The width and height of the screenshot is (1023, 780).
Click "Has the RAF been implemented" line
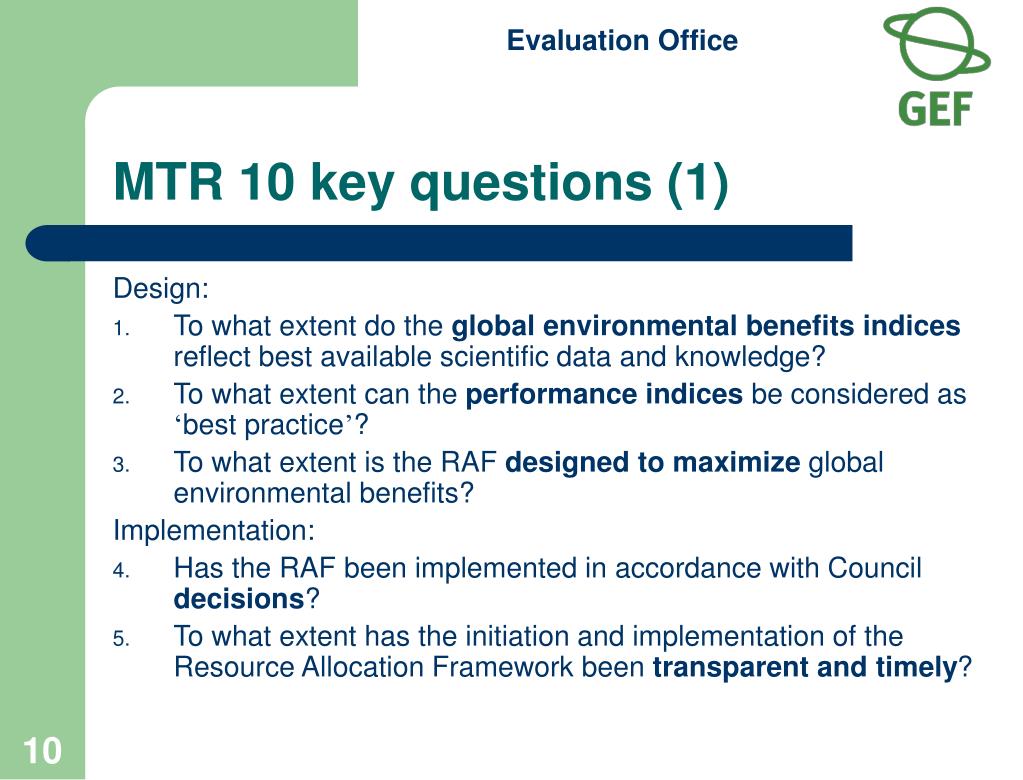click(x=547, y=568)
